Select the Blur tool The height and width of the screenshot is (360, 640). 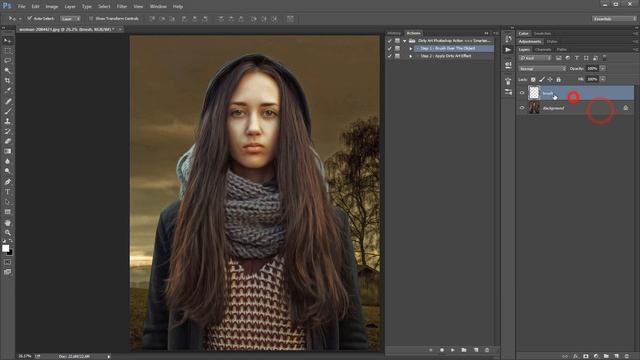[x=7, y=161]
